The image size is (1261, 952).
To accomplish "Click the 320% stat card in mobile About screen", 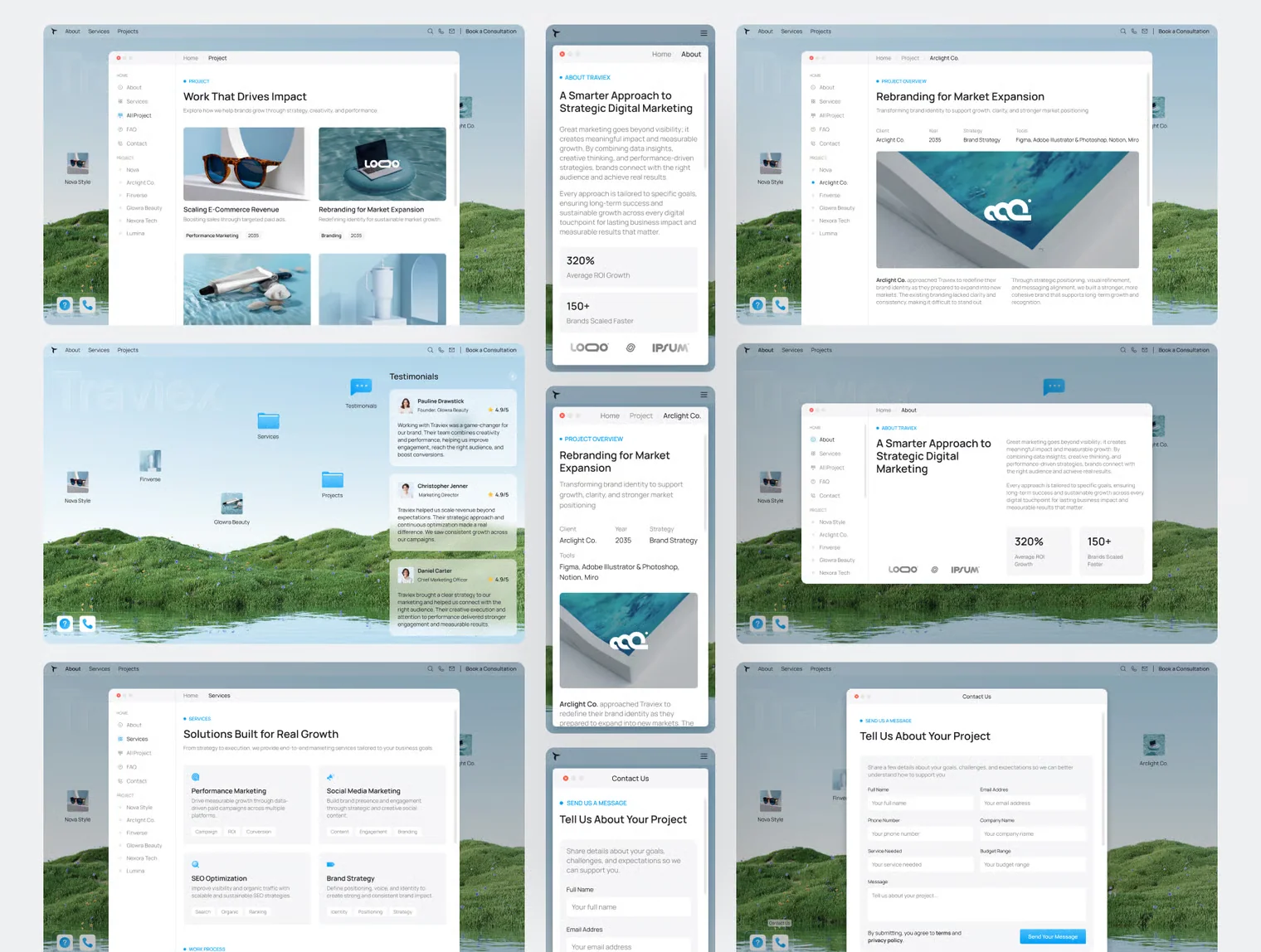I will coord(628,267).
